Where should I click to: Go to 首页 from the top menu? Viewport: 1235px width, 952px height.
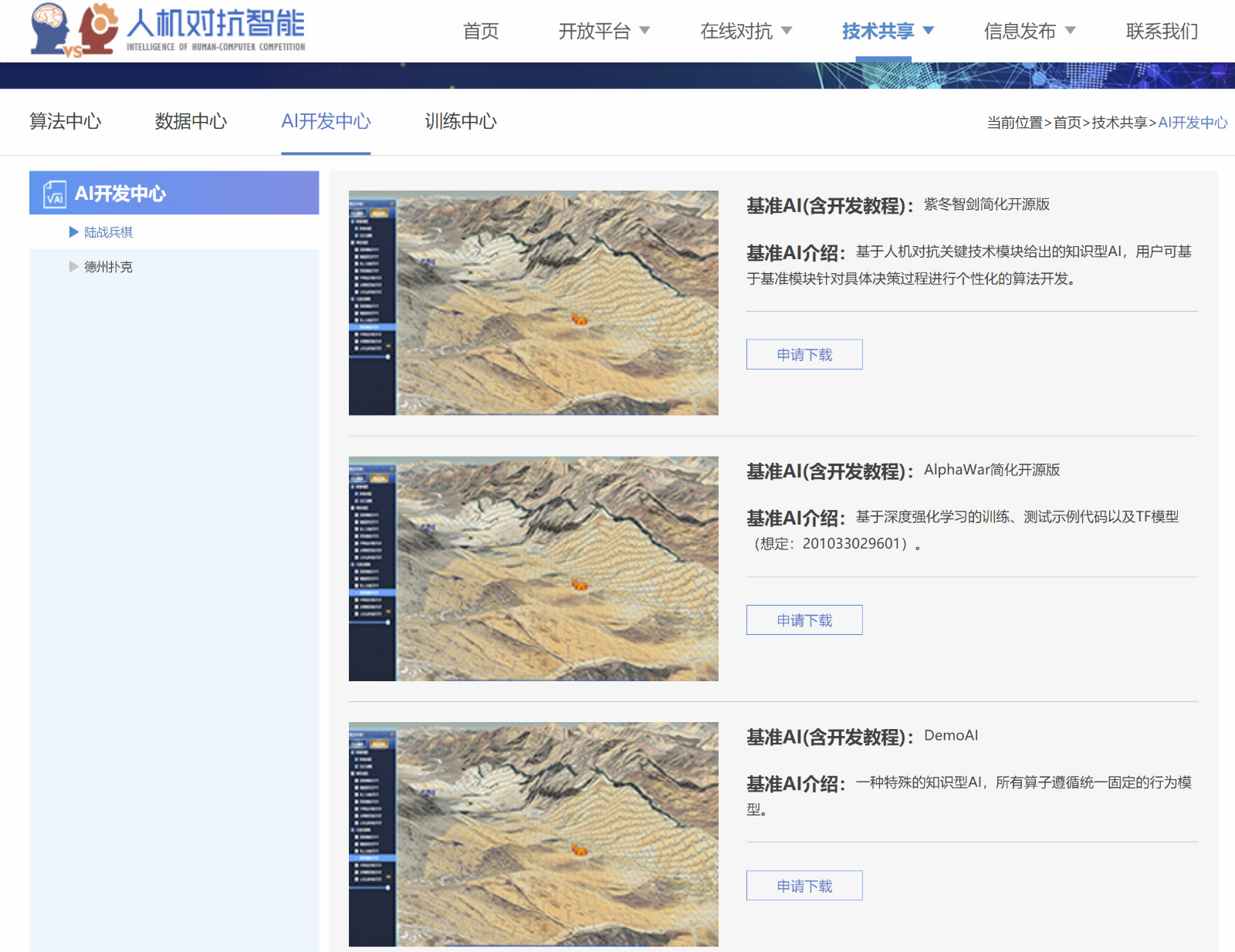tap(480, 32)
